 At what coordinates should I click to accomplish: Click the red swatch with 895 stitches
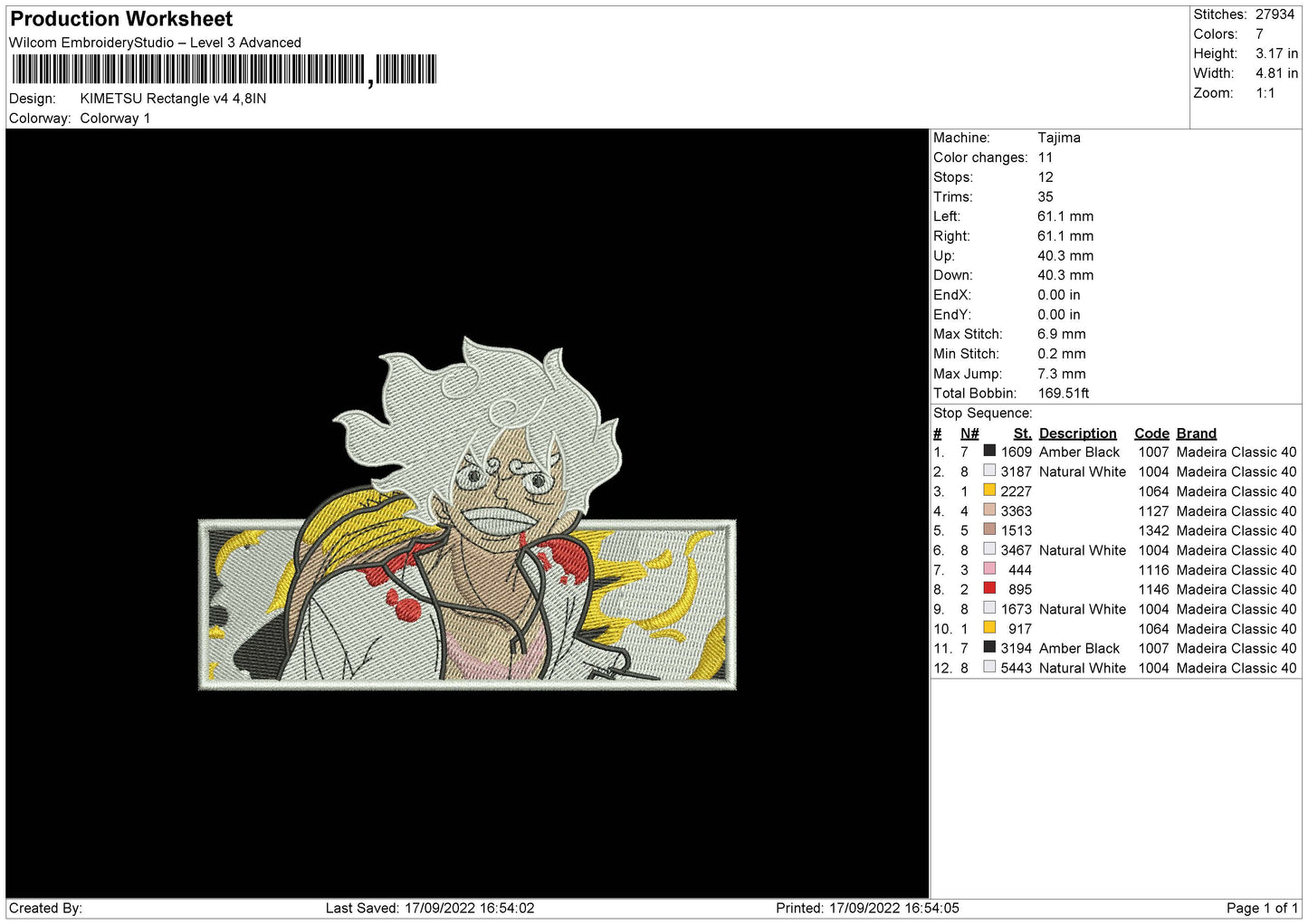click(989, 589)
